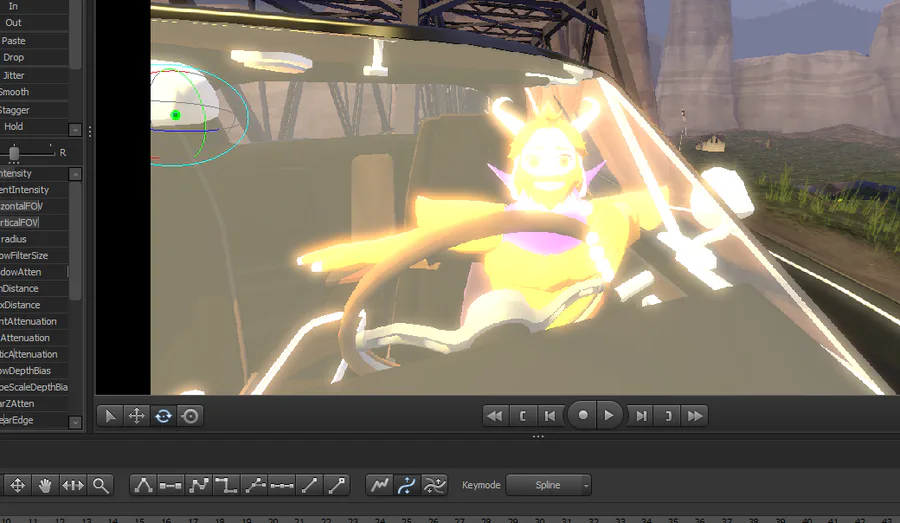Pick the graph editor hand pan tool

(x=45, y=485)
